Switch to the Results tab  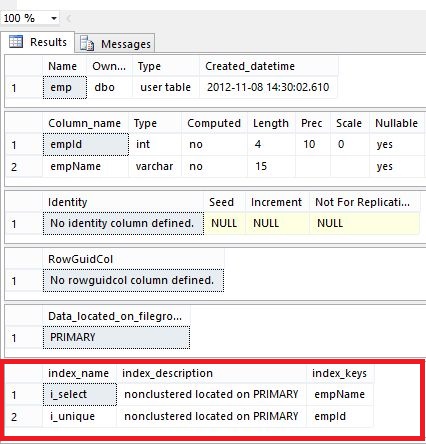pyautogui.click(x=38, y=42)
